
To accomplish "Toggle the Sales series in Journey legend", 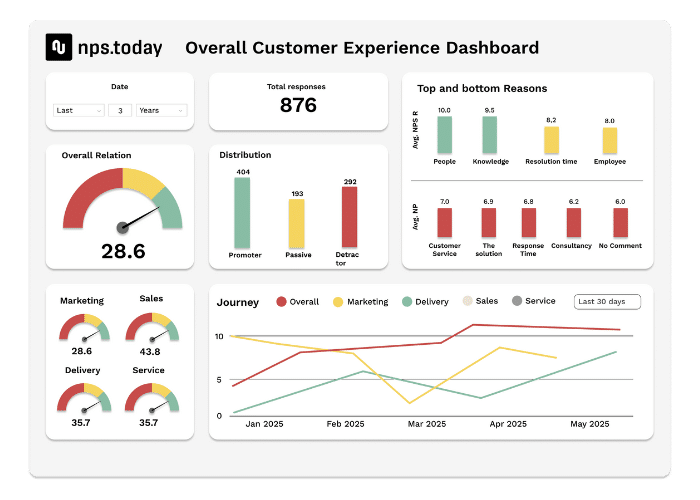I will click(x=481, y=301).
